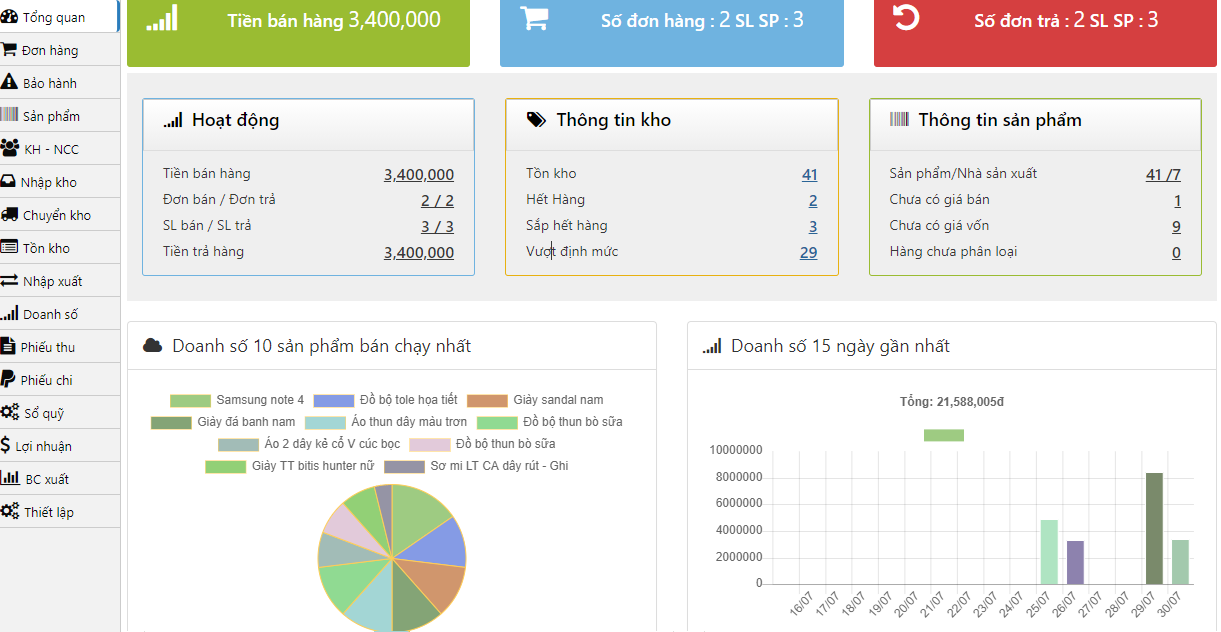Viewport: 1221px width, 632px height.
Task: Open the Tồn kho sidebar menu
Action: (46, 248)
